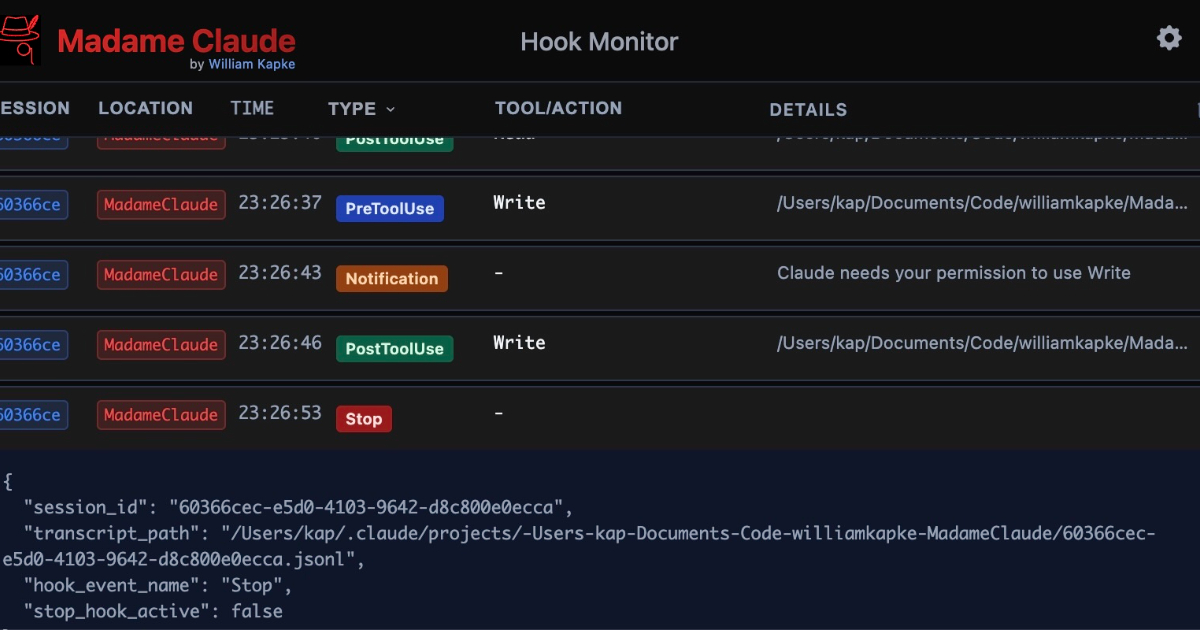Viewport: 1200px width, 630px height.
Task: Click the SESSION column header
Action: [x=34, y=108]
